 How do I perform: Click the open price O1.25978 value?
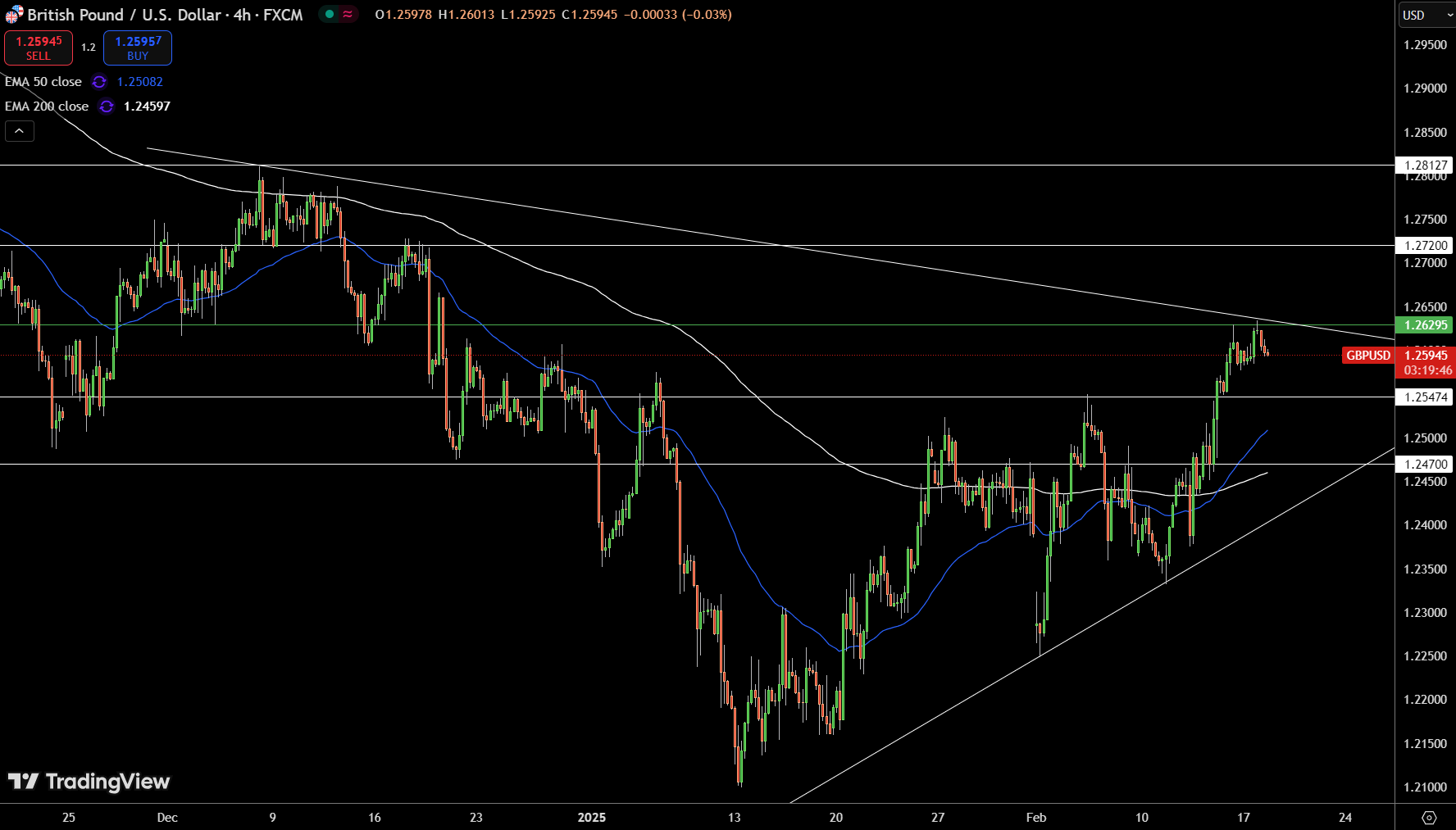coord(403,15)
